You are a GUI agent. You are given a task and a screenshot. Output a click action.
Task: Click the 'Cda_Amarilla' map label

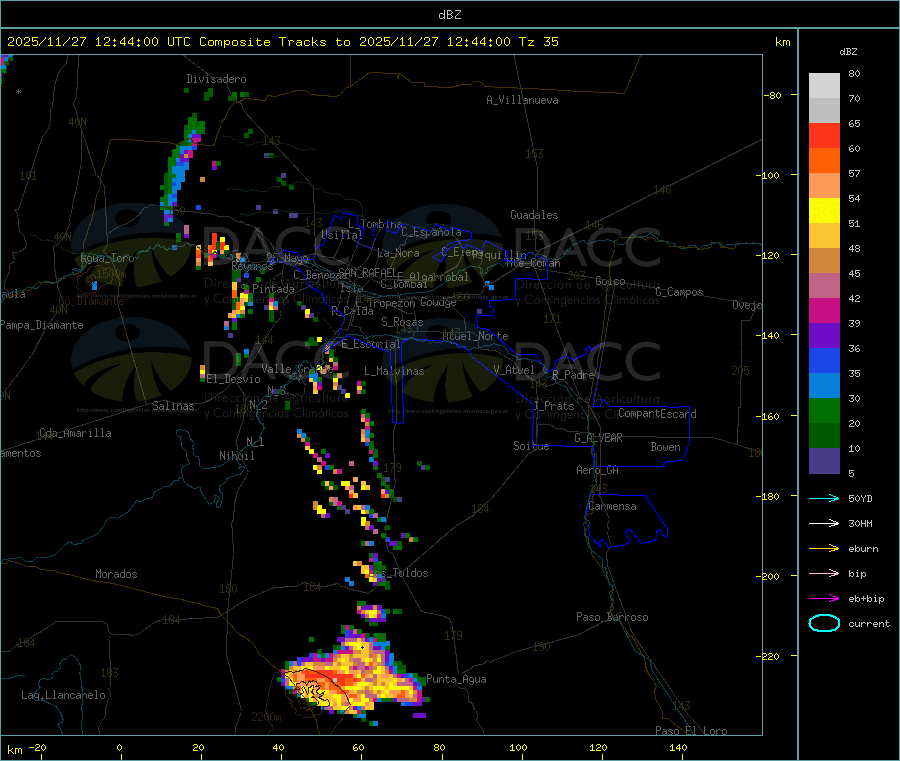click(x=75, y=433)
